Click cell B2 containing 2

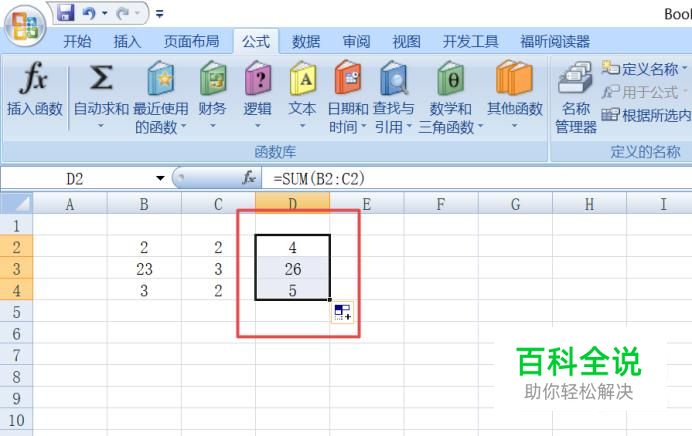coord(144,247)
